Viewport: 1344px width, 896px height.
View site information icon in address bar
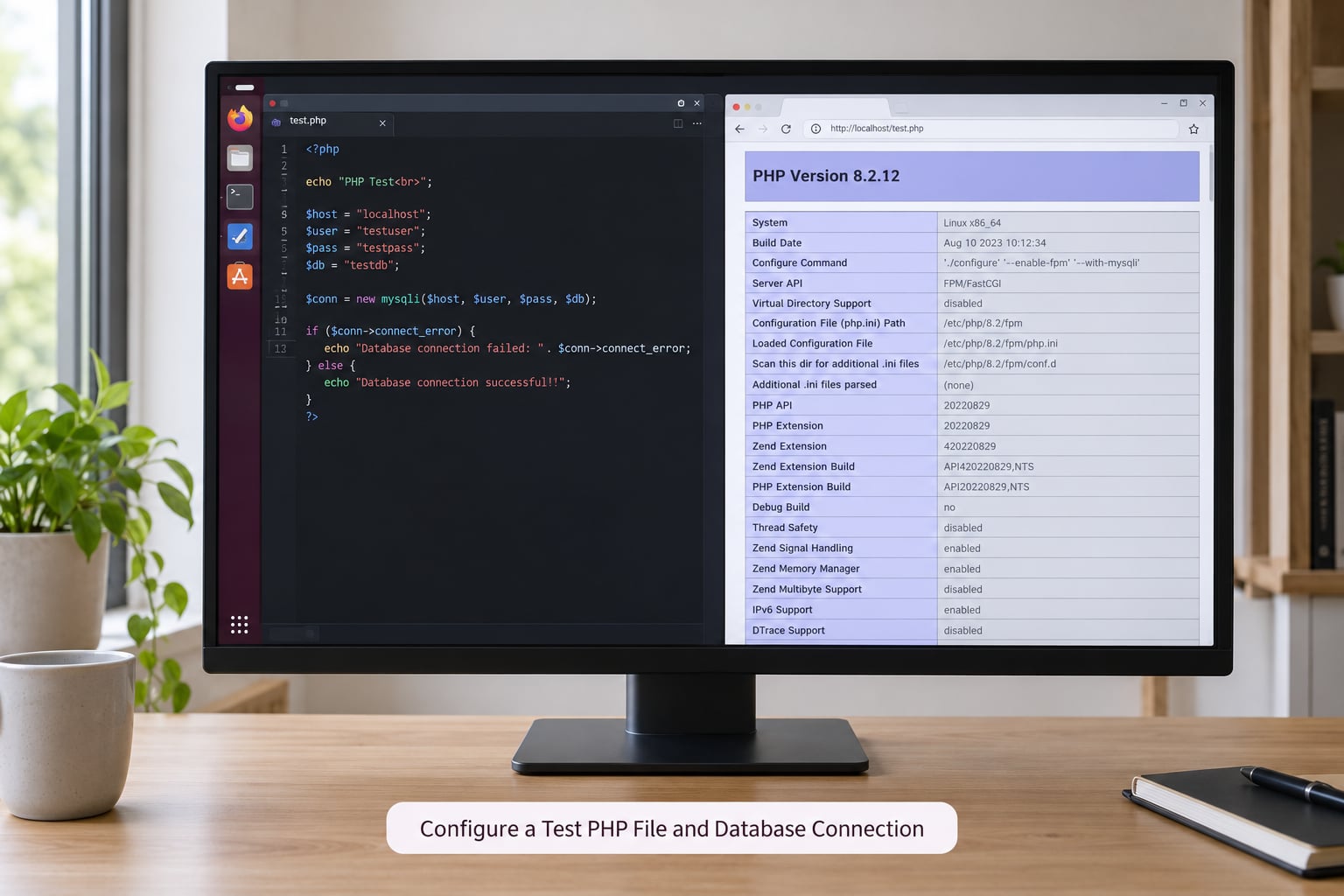[x=815, y=129]
